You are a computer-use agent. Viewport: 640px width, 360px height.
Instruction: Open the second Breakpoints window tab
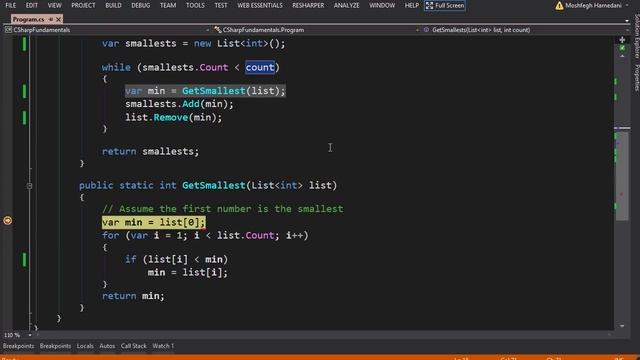[55, 346]
